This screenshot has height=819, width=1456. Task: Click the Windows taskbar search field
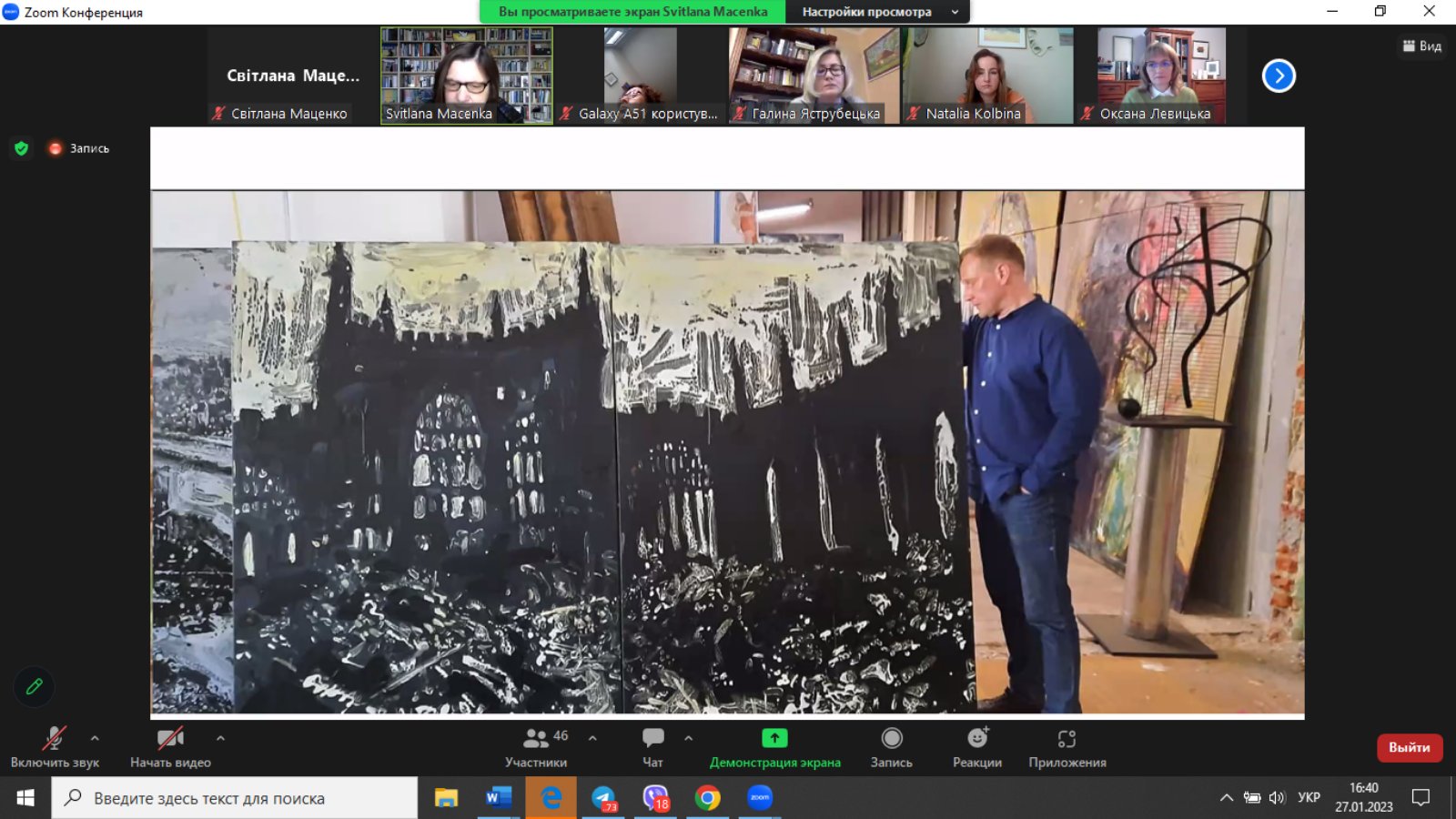235,798
